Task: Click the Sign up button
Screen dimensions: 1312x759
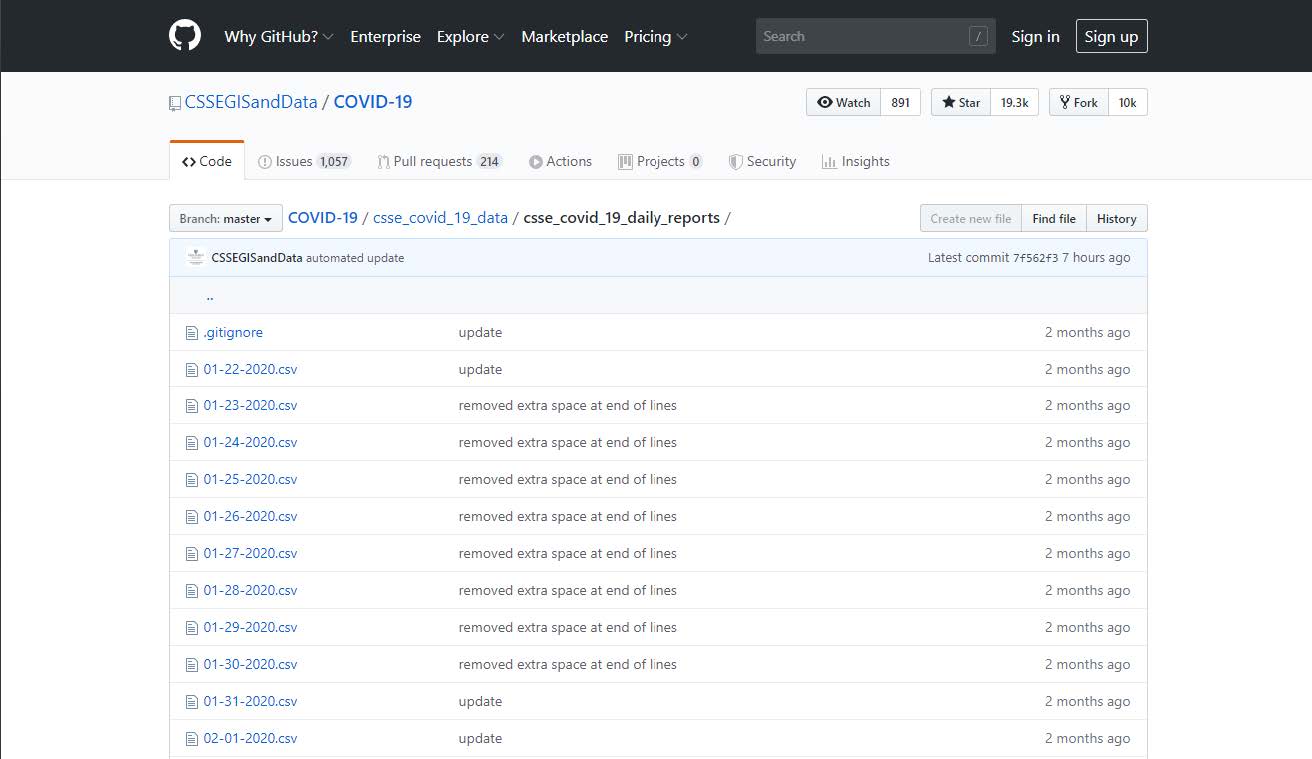Action: click(x=1111, y=36)
